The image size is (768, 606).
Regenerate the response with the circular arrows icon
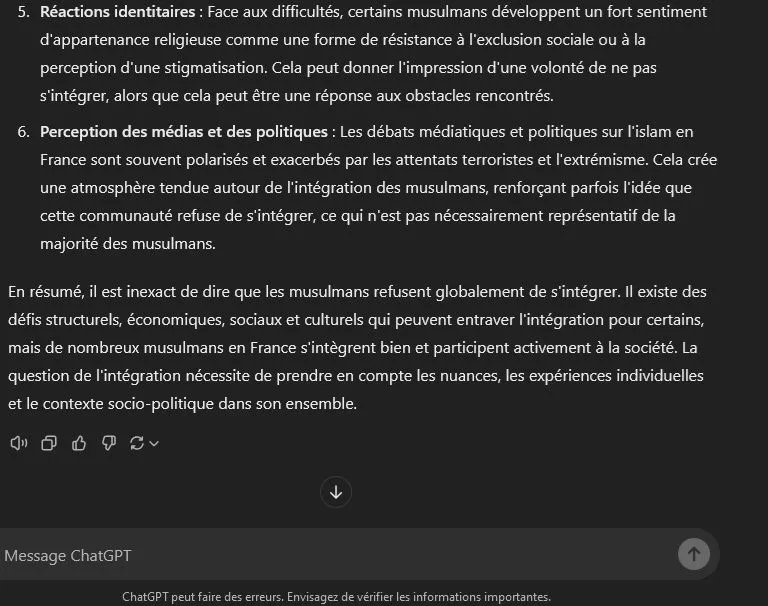pos(137,443)
